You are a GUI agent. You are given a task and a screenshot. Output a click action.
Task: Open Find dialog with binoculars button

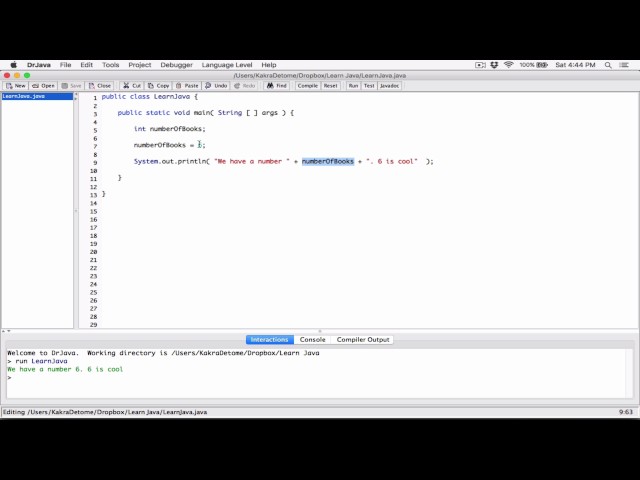pos(277,86)
